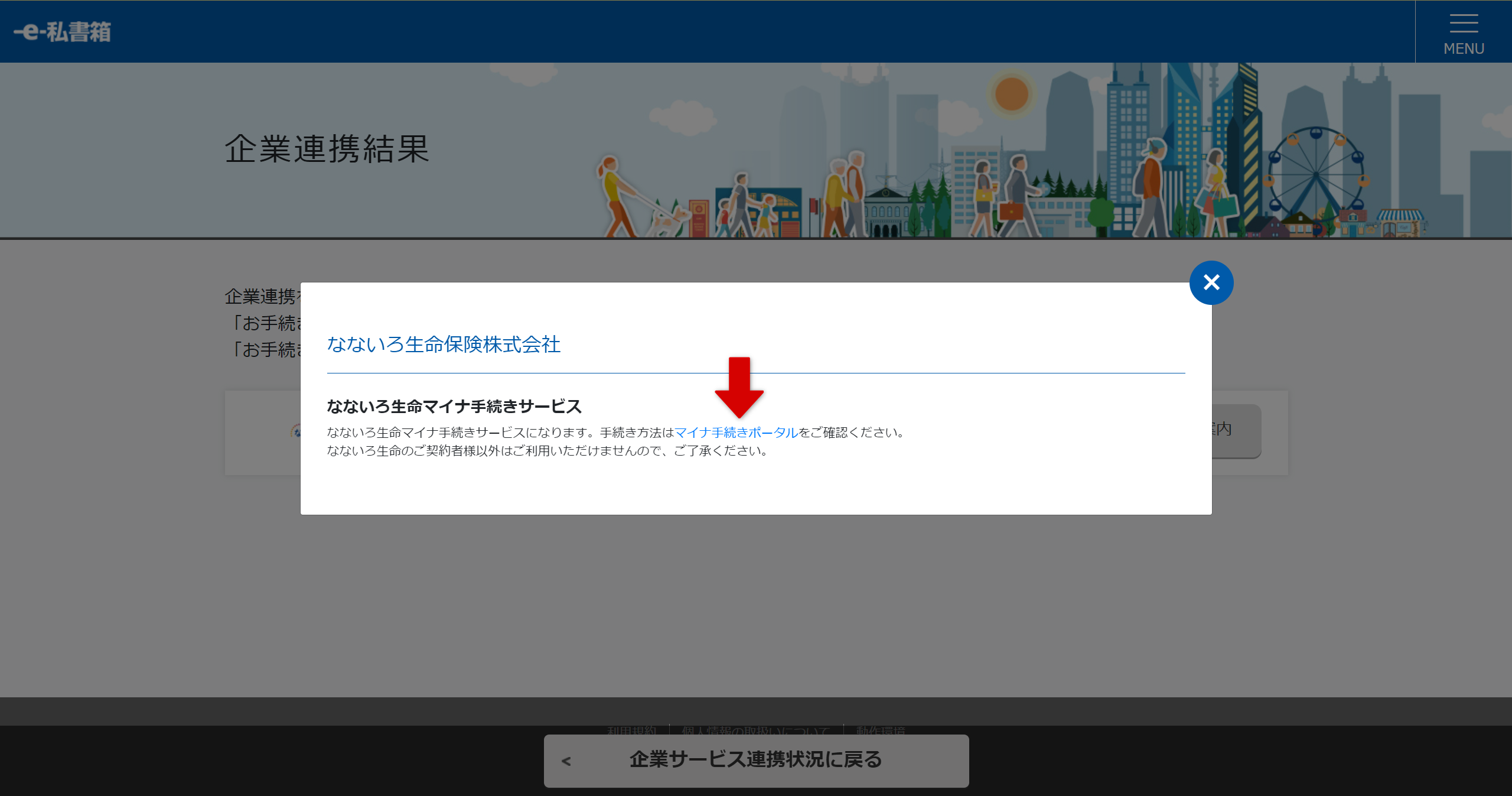
Task: Open the 個人情報の取扱いについて footer link
Action: pos(755,731)
